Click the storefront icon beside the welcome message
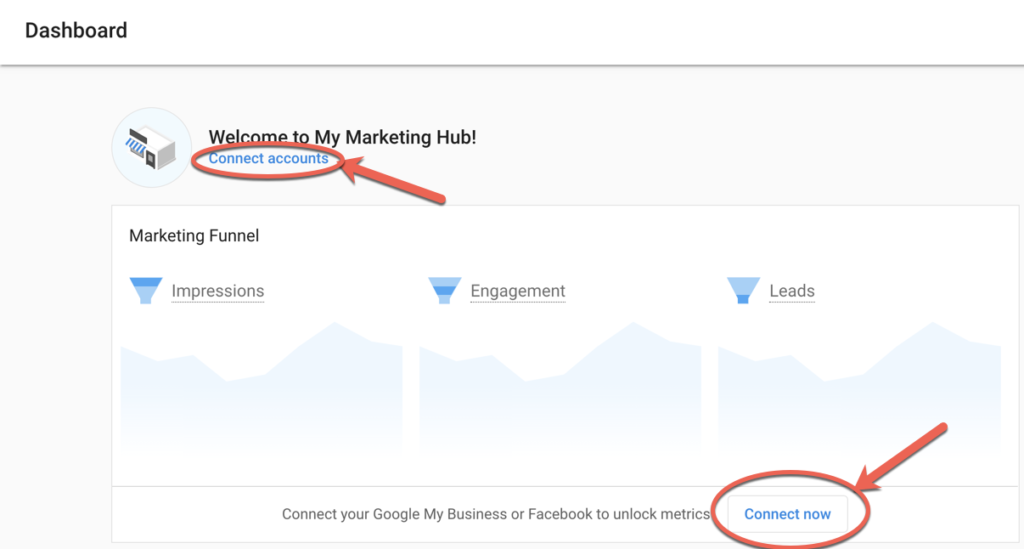 (x=151, y=148)
